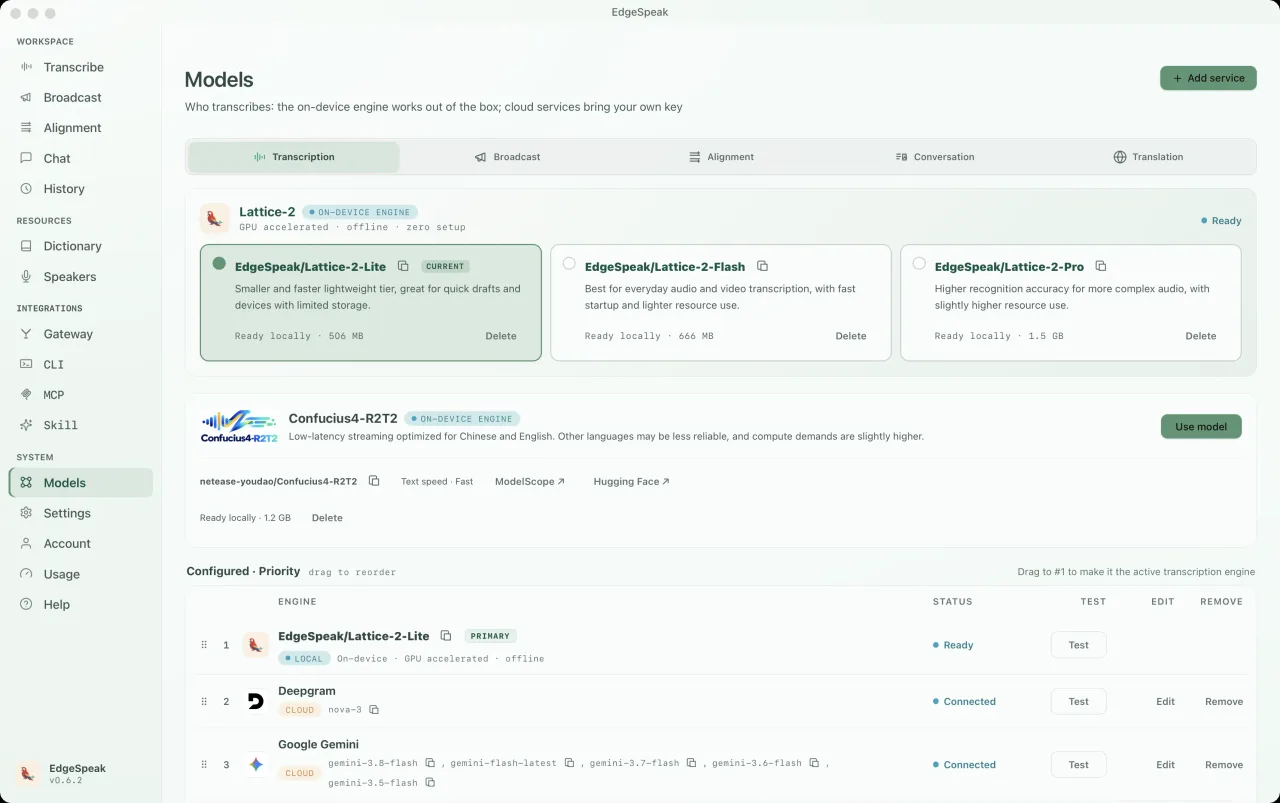
Task: Go to Transcribe in the sidebar
Action: [x=81, y=67]
